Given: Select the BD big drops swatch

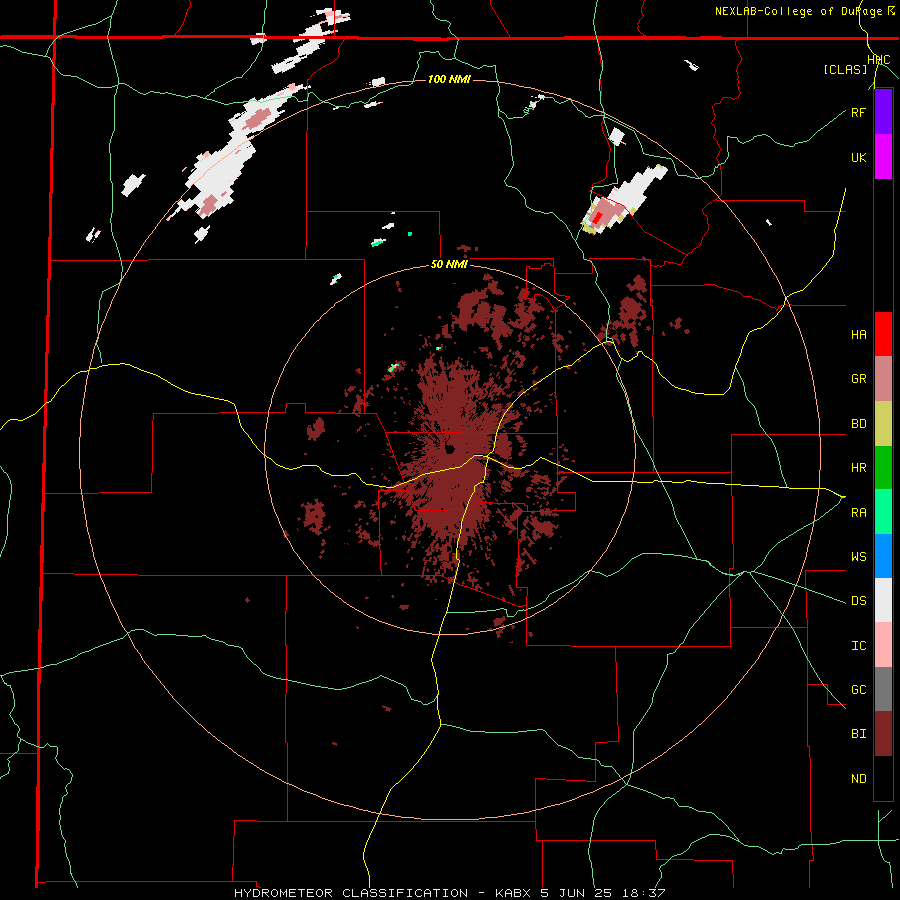Looking at the screenshot, I should click(x=883, y=423).
